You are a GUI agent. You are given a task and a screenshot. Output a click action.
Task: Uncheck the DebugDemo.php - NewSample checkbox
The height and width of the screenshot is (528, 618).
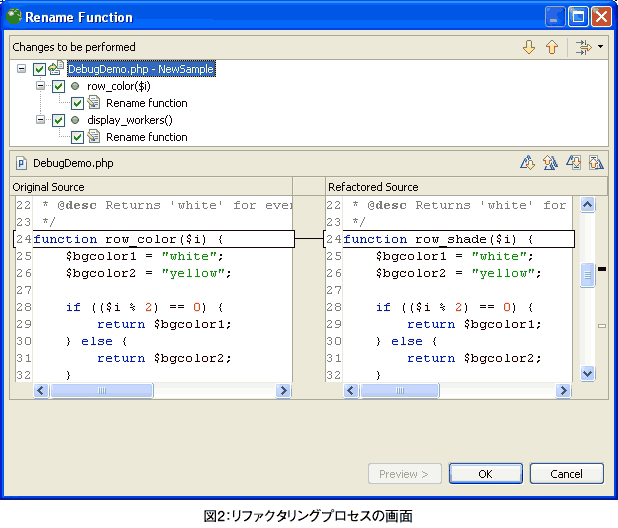pos(39,69)
